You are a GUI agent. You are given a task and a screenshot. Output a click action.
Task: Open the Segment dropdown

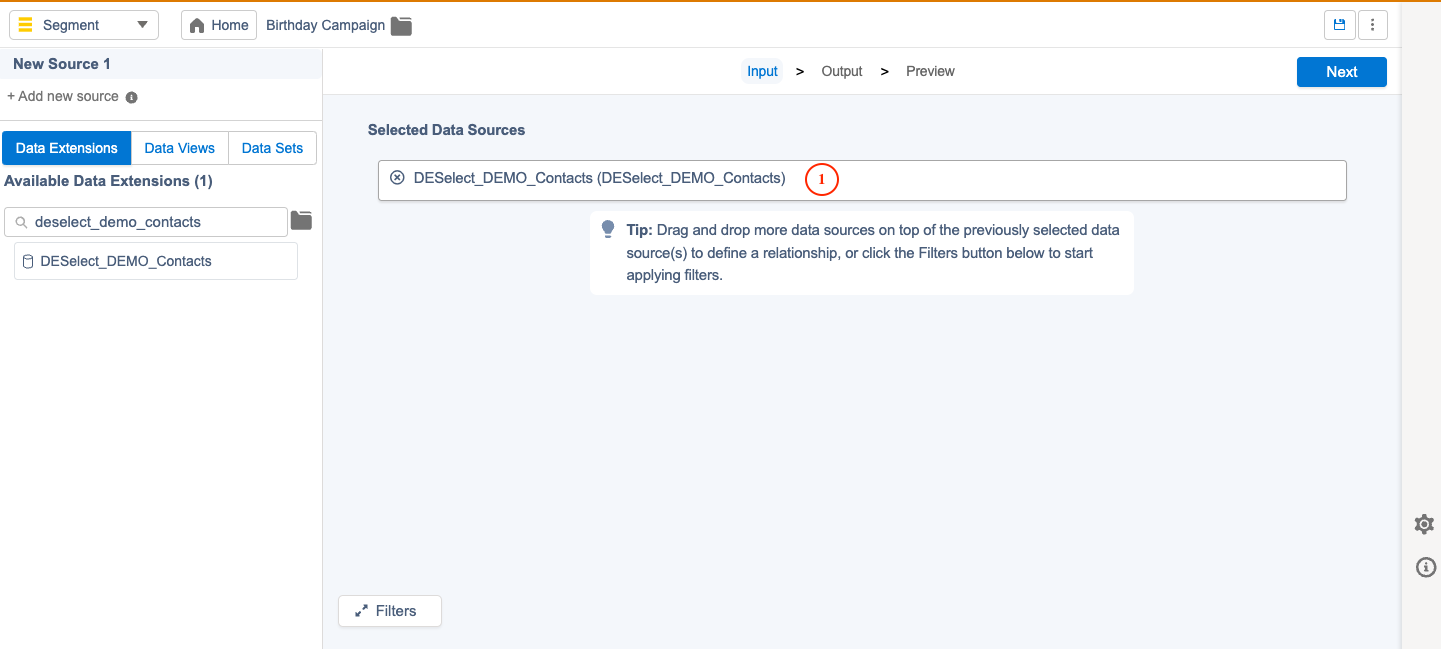click(x=84, y=25)
